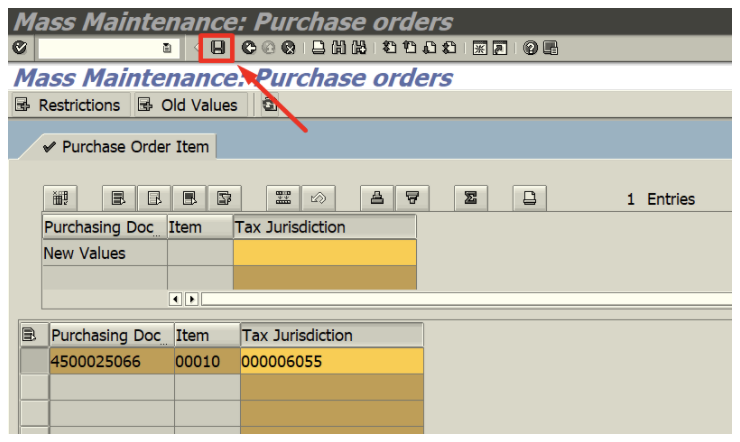Viewport: 740px width, 442px height.
Task: Click the Old Values button
Action: pos(189,105)
